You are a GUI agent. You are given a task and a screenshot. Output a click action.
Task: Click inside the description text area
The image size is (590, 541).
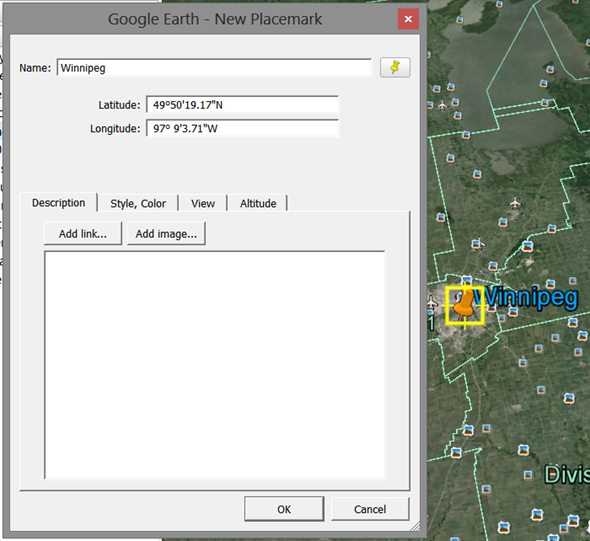click(x=214, y=365)
